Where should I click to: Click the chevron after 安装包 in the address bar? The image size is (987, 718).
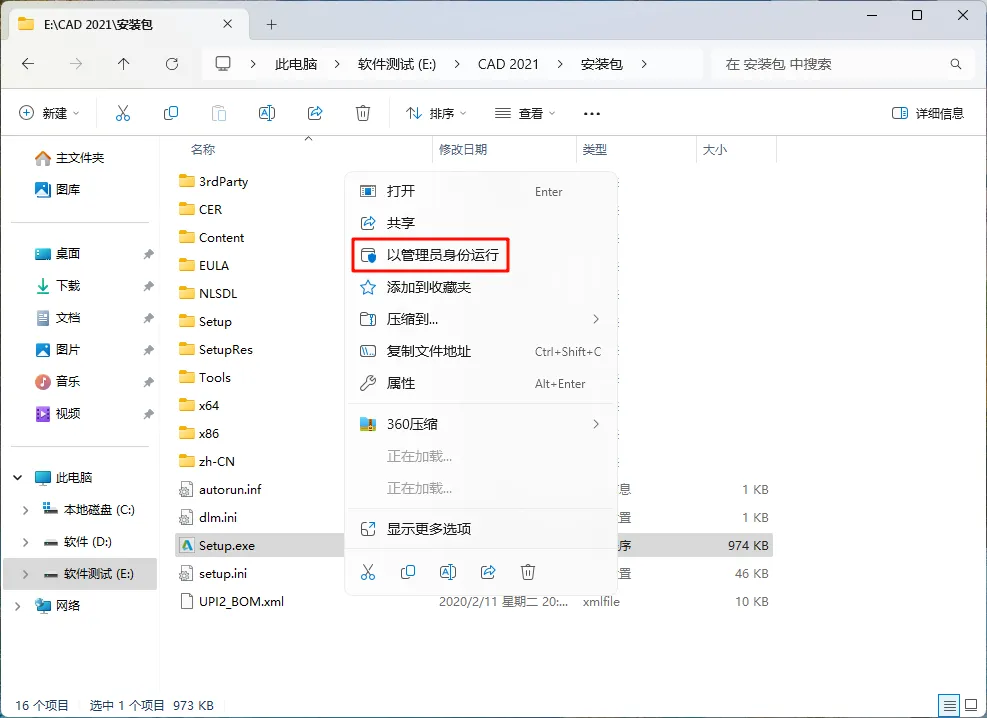coord(643,64)
